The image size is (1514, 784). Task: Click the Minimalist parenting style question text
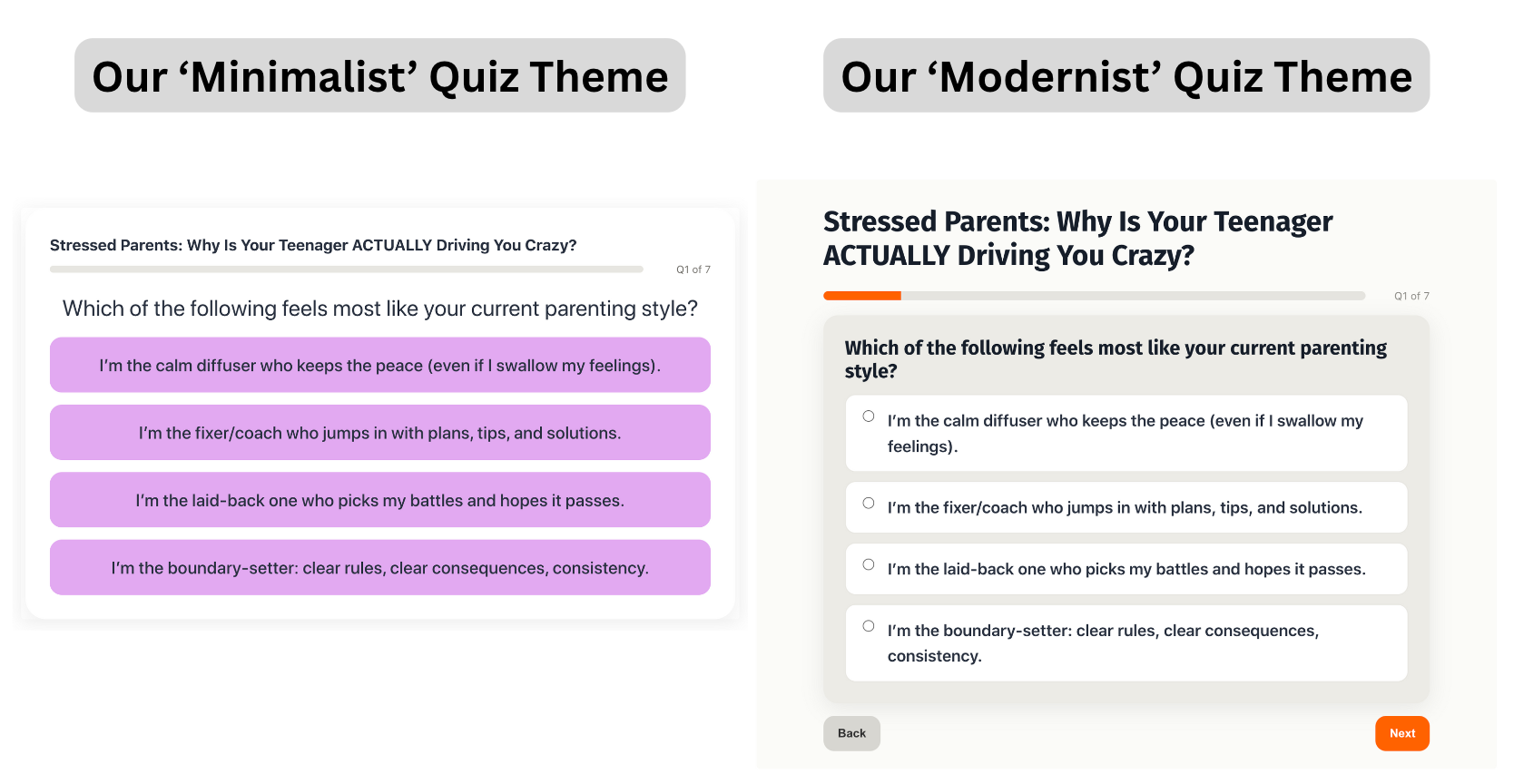coord(380,309)
